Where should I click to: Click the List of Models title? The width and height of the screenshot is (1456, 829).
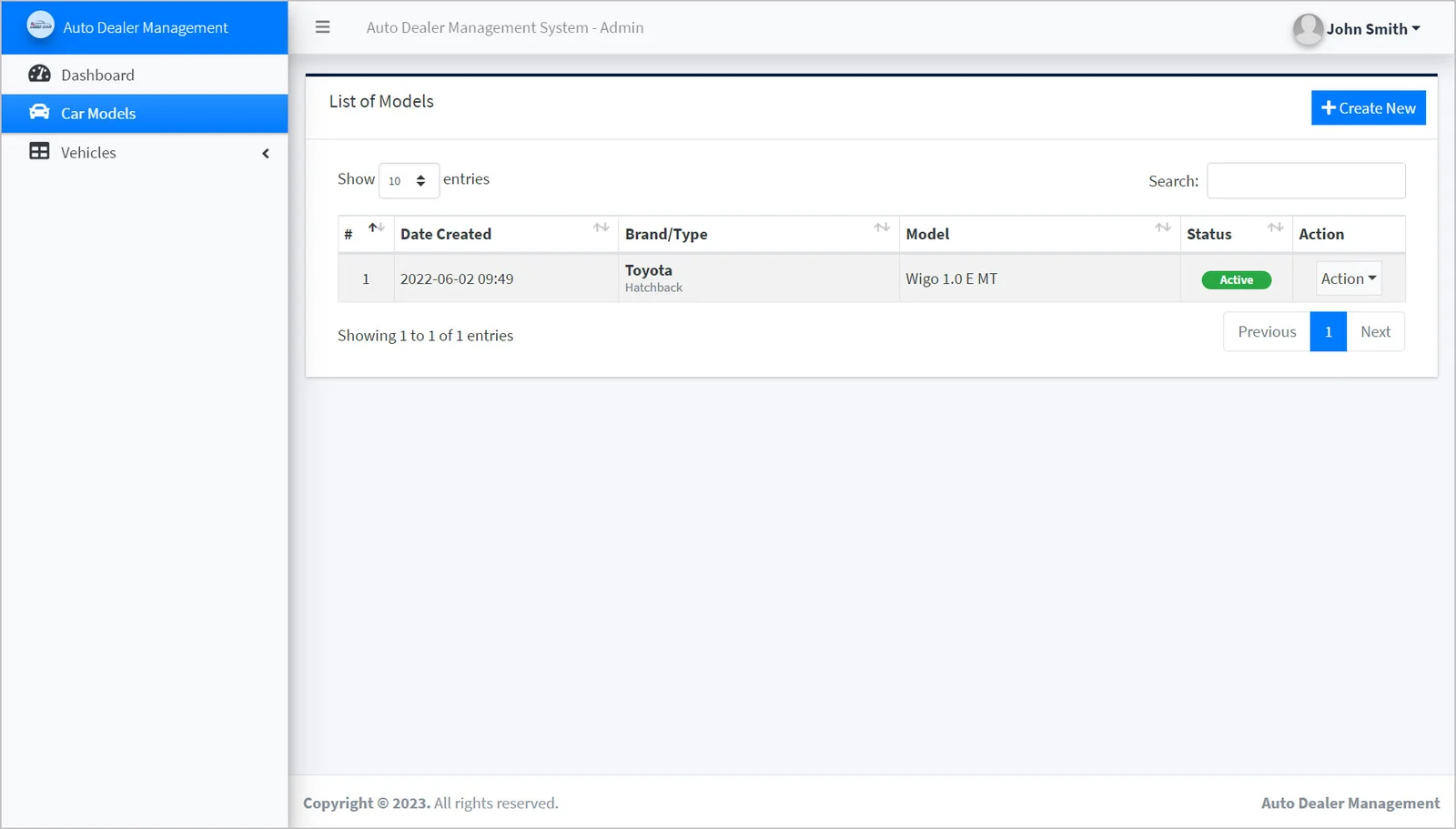pos(381,101)
